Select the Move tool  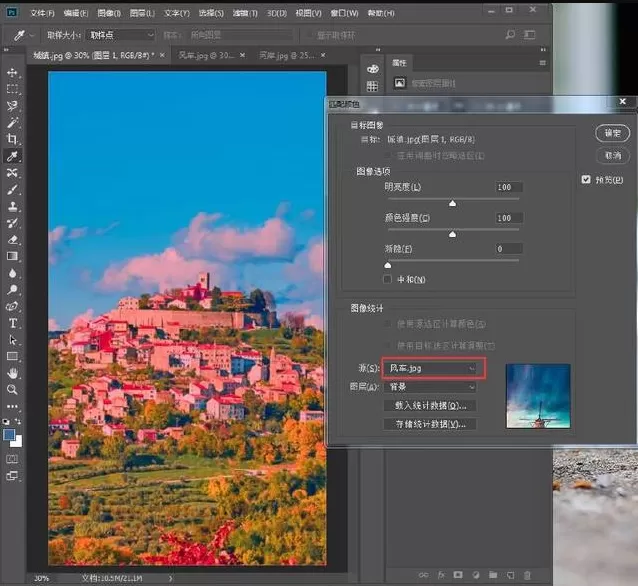(12, 72)
